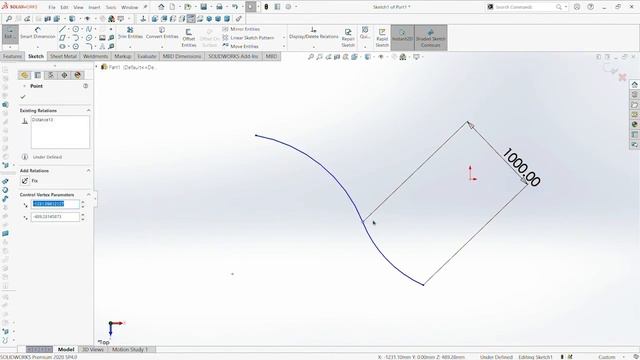Click Rapid Sketch tool
This screenshot has height=360, width=640.
(x=382, y=38)
